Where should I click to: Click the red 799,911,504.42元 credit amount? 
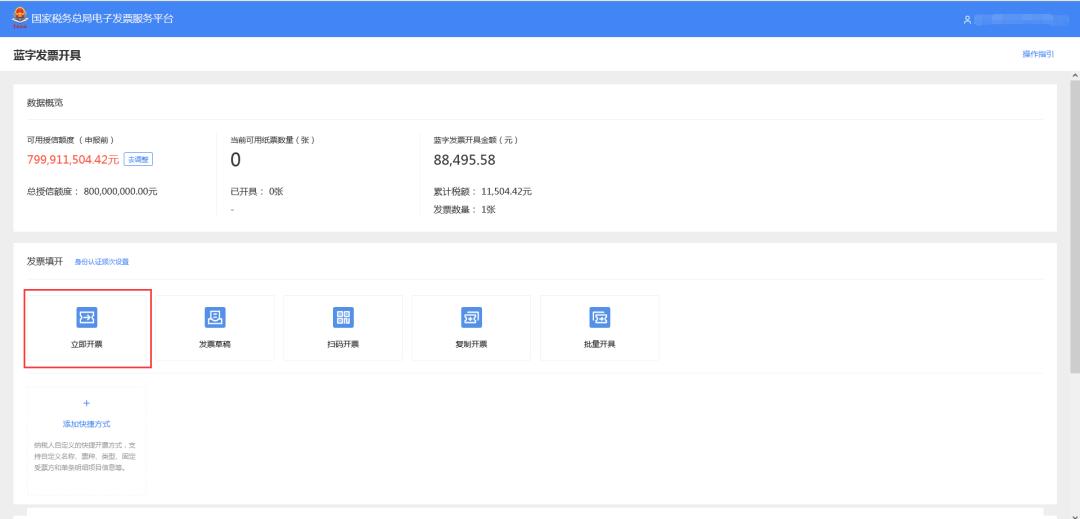click(x=73, y=160)
